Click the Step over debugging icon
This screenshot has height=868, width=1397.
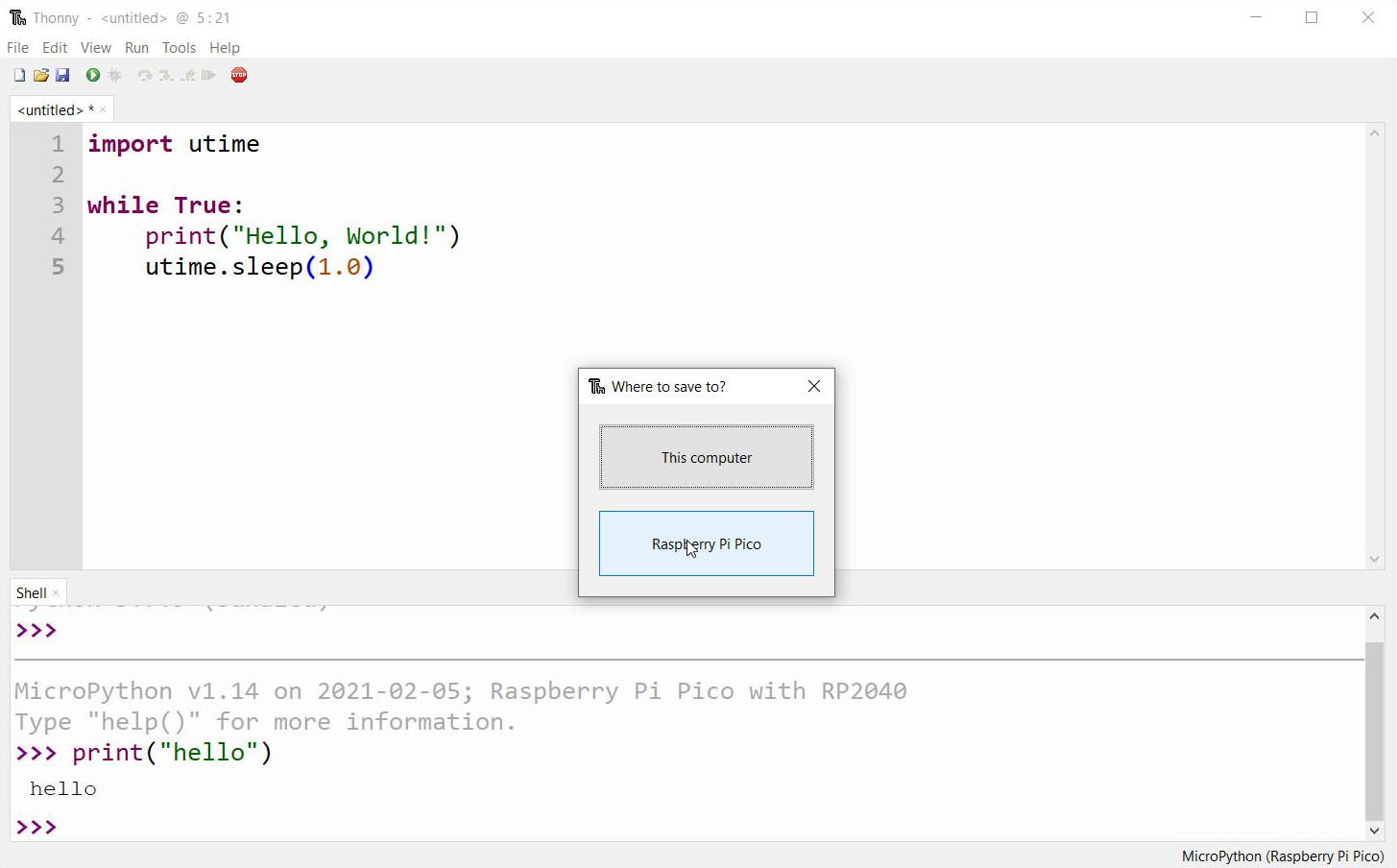(144, 75)
